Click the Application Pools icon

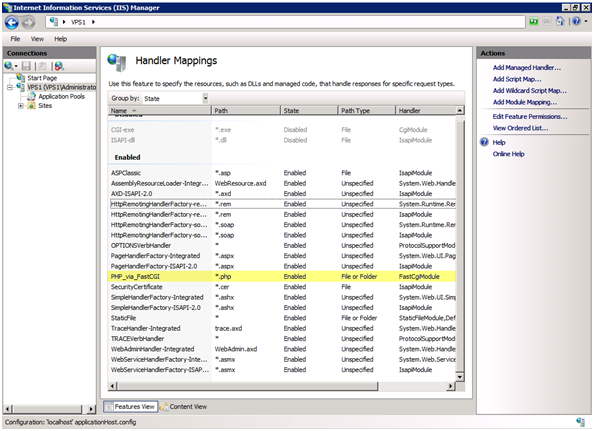pos(31,96)
